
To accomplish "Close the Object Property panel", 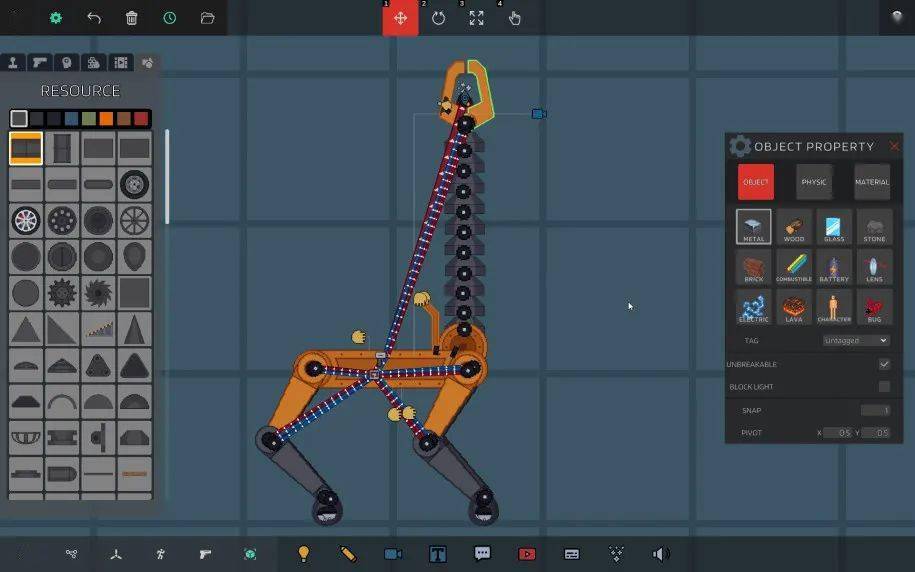I will point(894,146).
